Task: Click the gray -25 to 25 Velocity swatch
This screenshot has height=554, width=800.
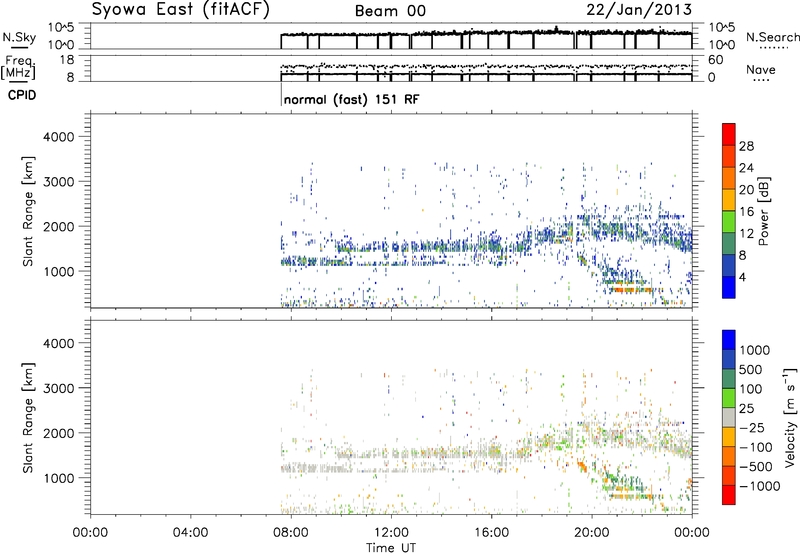Action: click(729, 417)
